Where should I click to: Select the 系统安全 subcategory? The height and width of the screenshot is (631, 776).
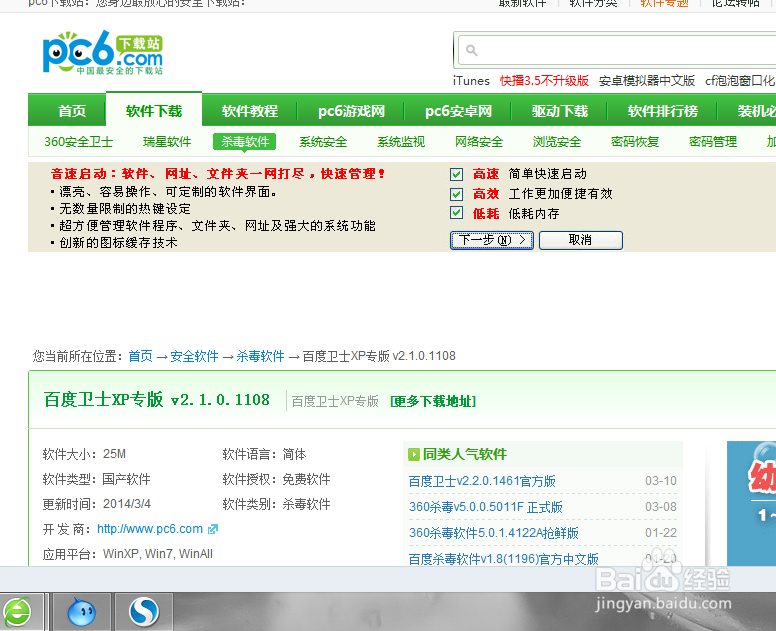(x=323, y=142)
